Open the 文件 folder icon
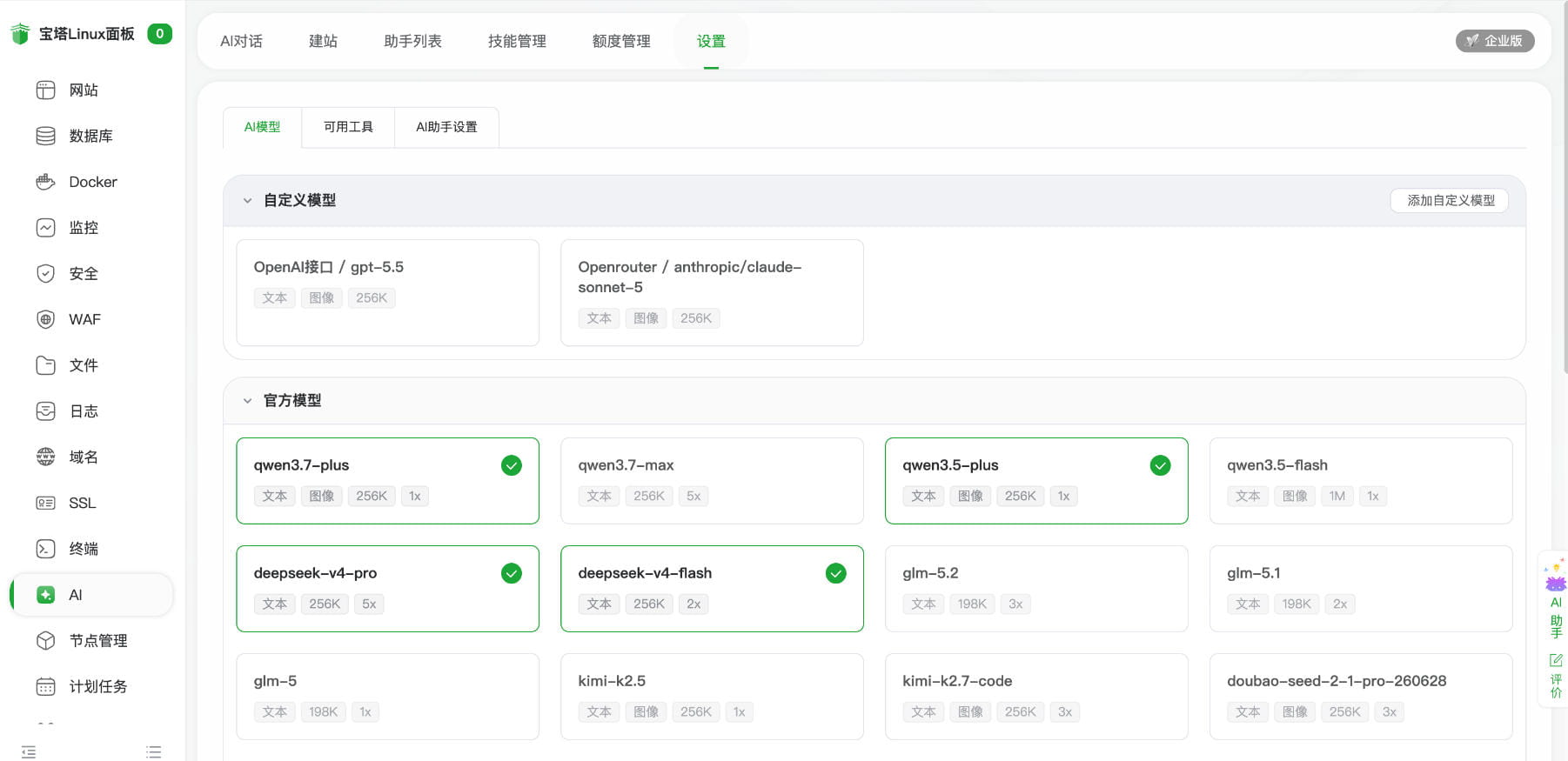This screenshot has width=1568, height=761. [45, 365]
